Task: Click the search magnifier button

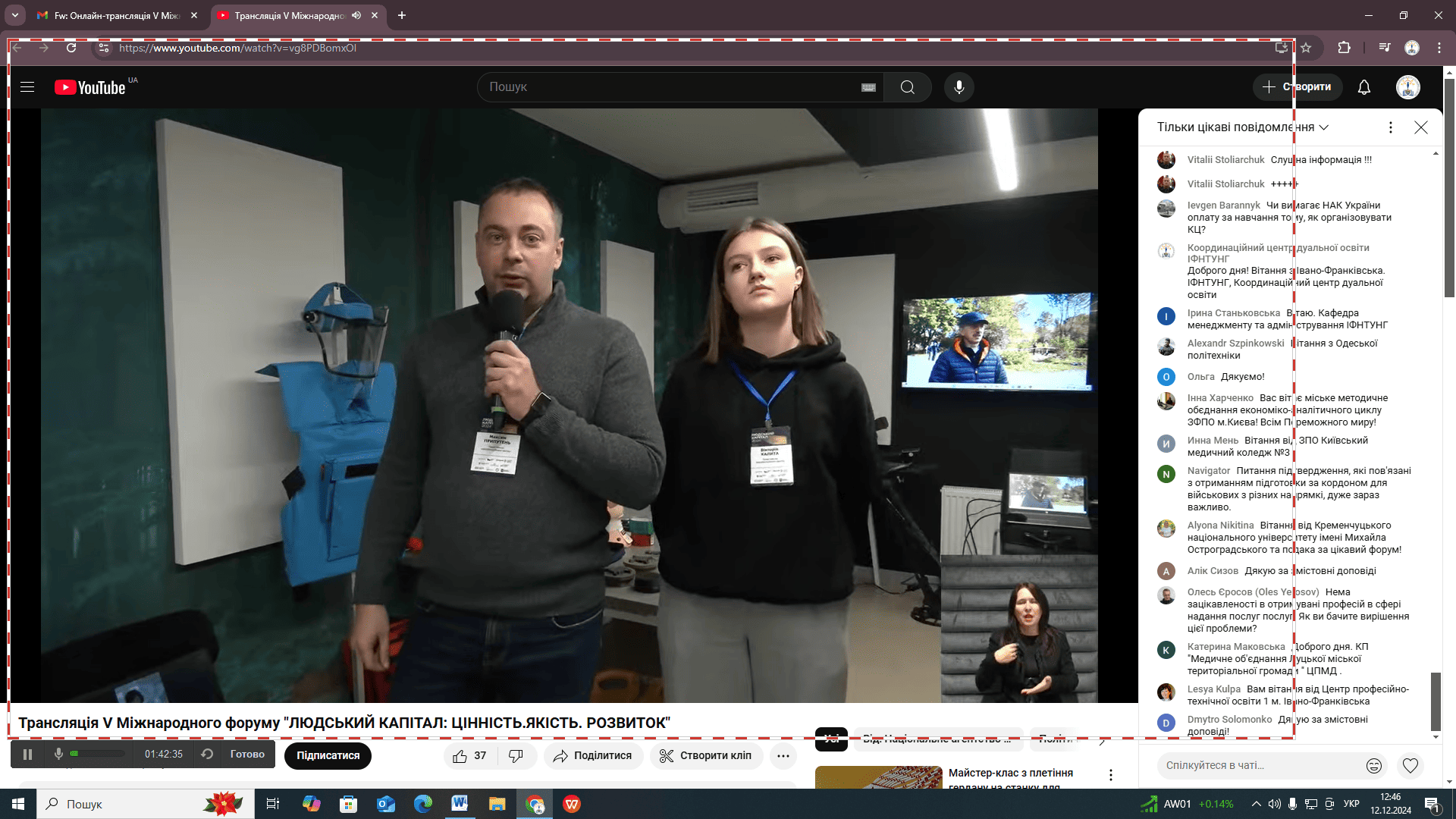Action: pos(907,87)
